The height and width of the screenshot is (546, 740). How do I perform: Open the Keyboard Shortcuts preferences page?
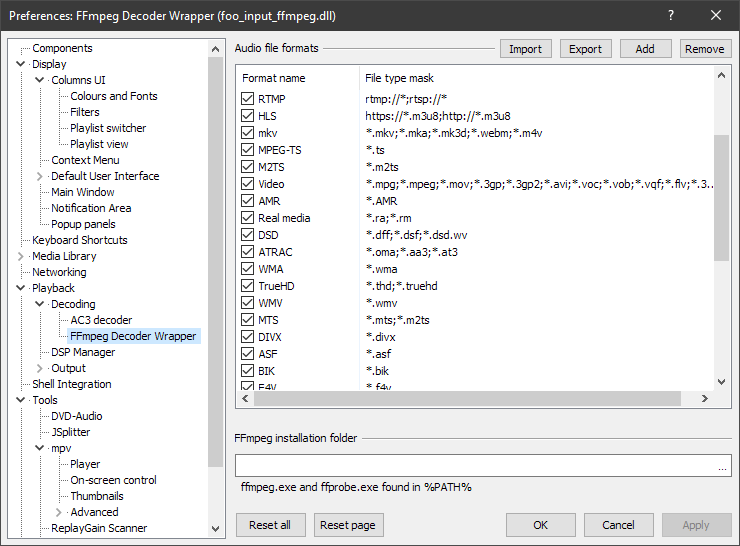(x=79, y=240)
